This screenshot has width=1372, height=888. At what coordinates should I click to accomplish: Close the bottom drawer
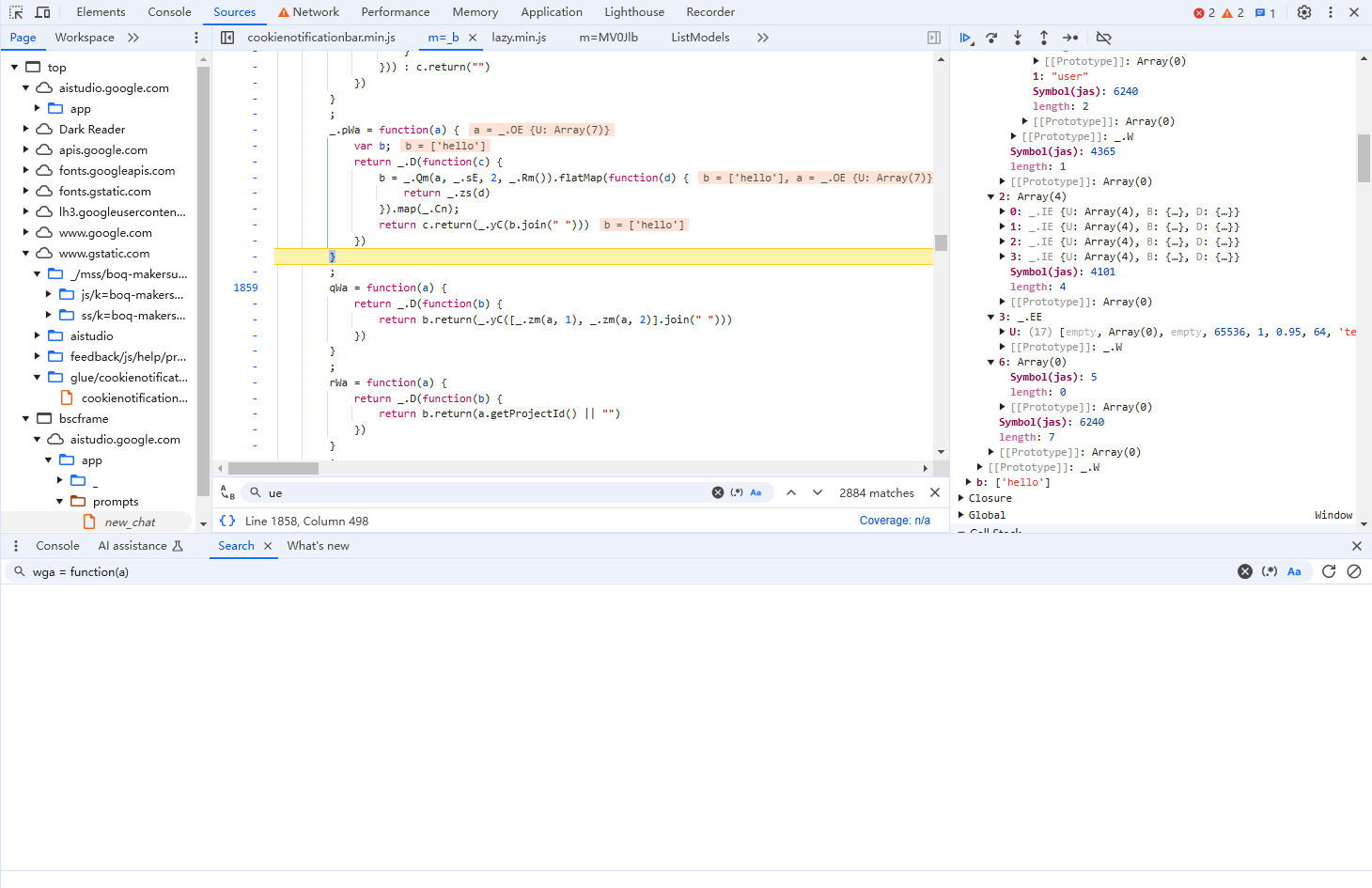pos(1356,546)
